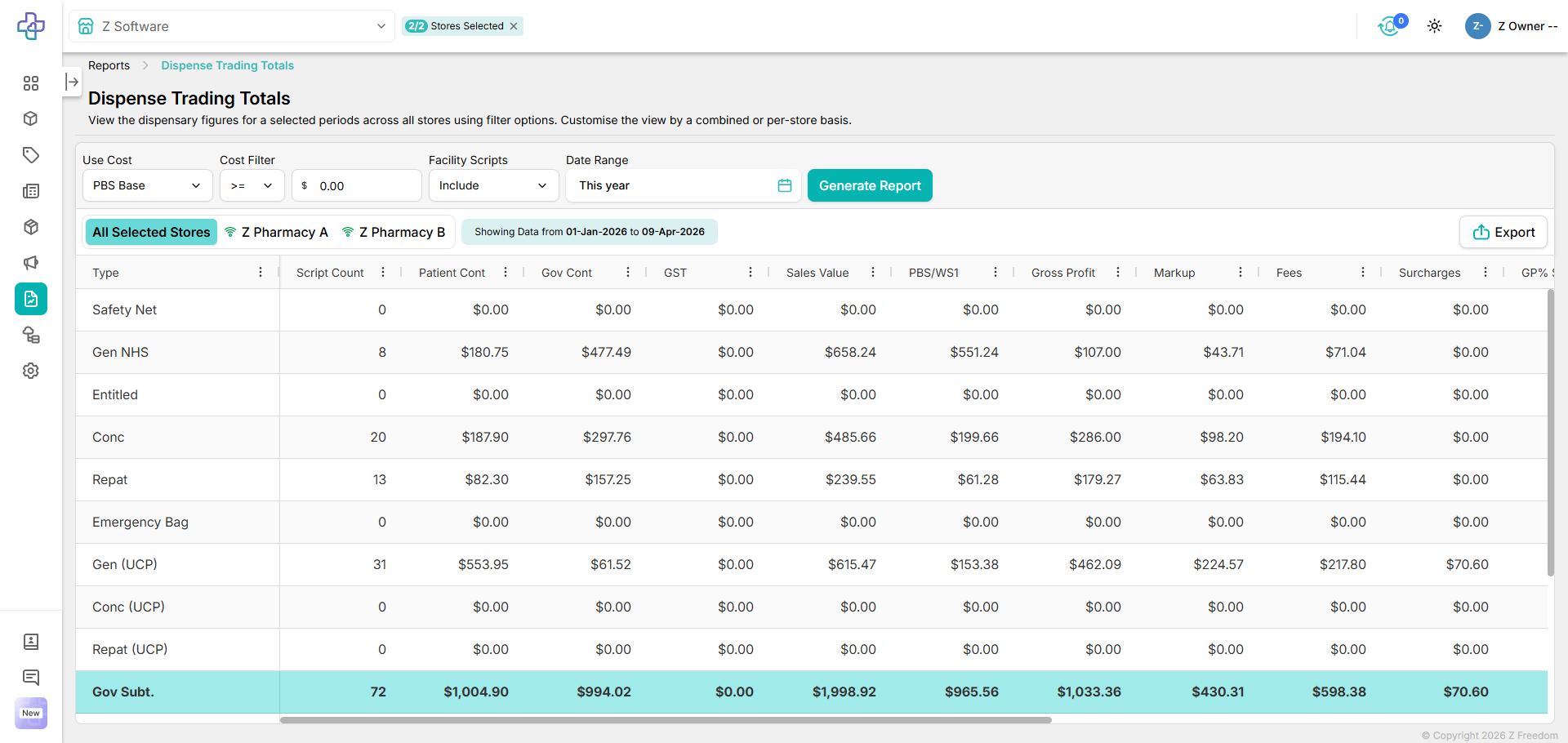Expand the Cost Filter operator dropdown
The image size is (1568, 743).
[252, 186]
